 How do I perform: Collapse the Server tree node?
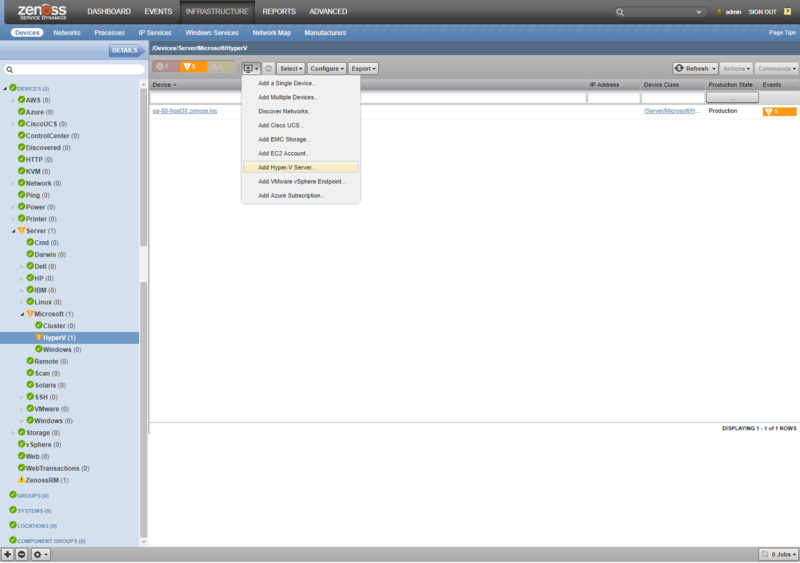click(x=14, y=231)
